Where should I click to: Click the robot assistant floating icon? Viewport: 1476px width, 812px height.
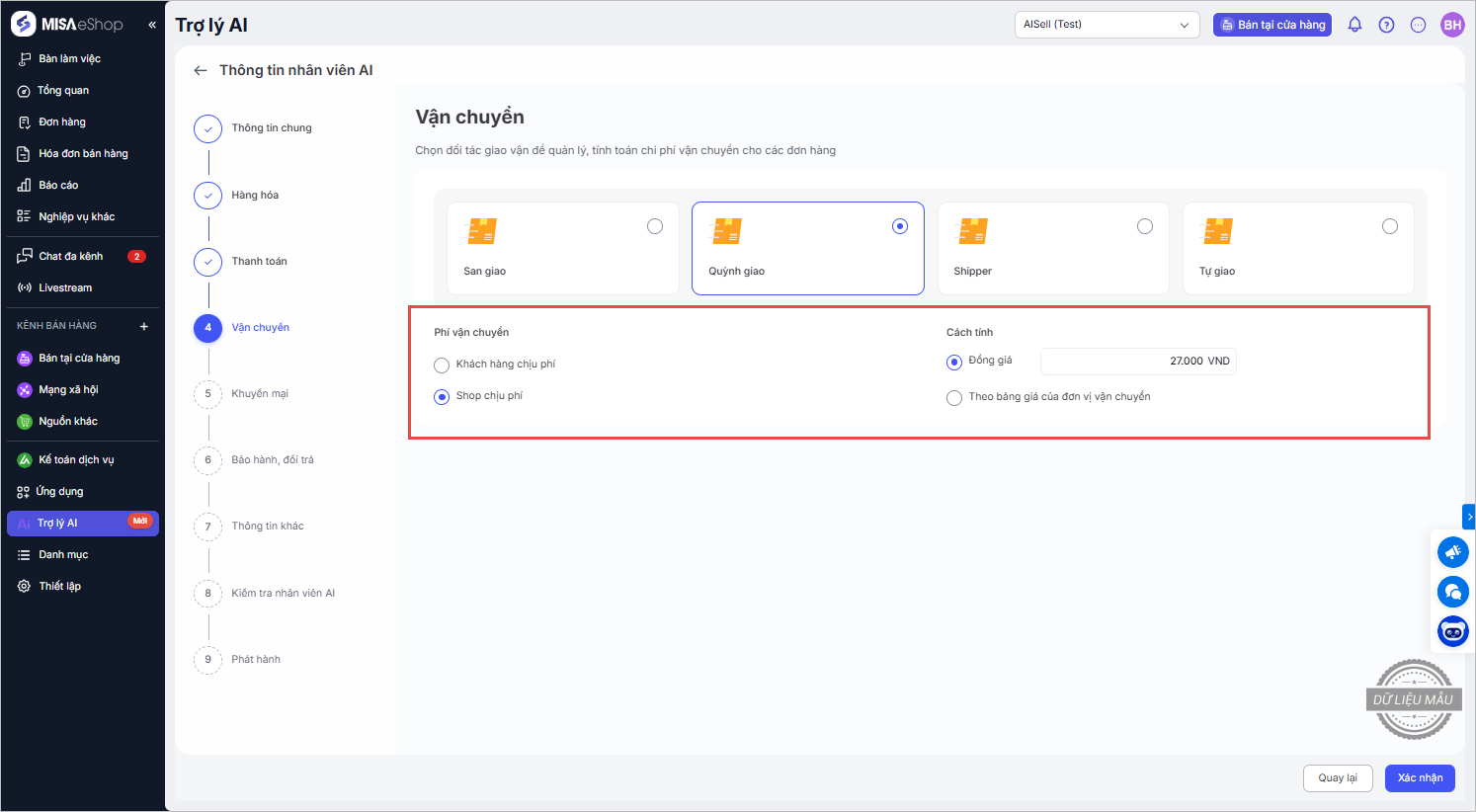click(1452, 631)
